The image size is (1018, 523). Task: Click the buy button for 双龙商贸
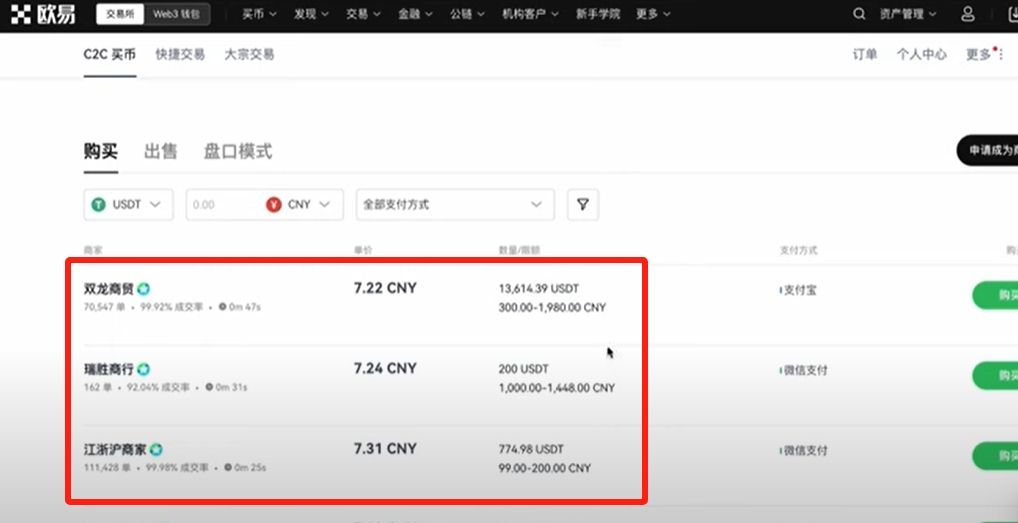(x=995, y=295)
